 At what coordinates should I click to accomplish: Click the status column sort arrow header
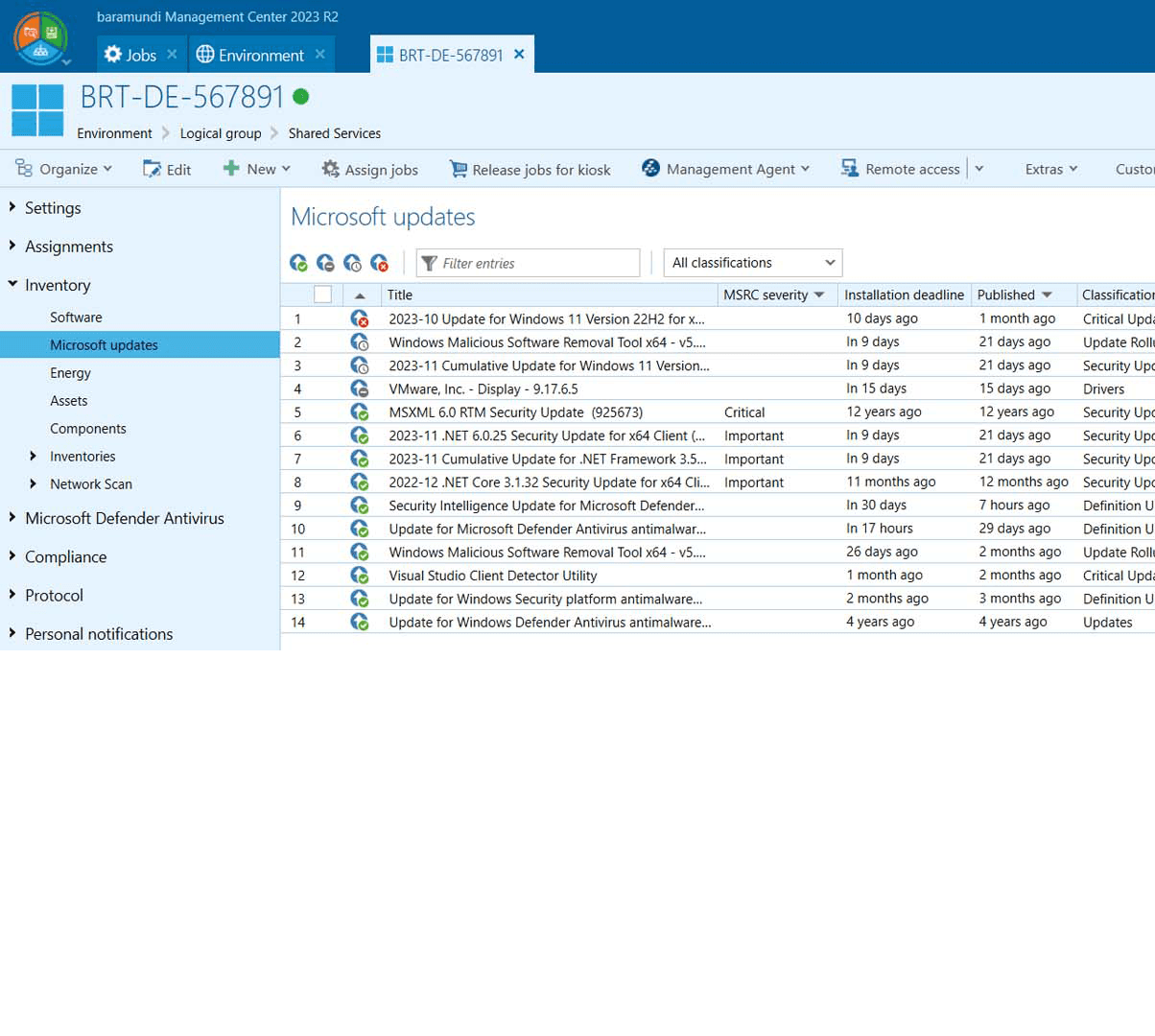point(360,295)
